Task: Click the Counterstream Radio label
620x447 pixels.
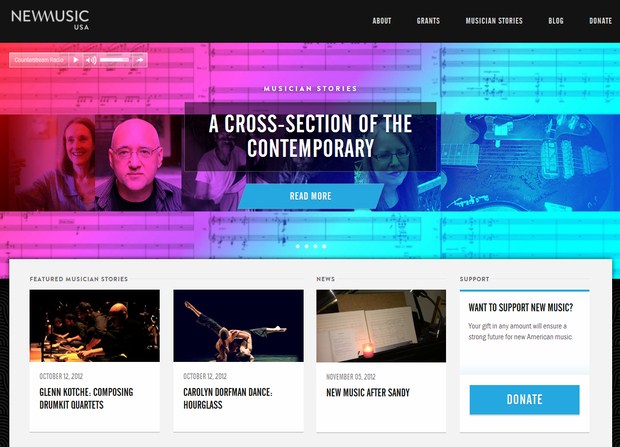Action: (x=39, y=60)
